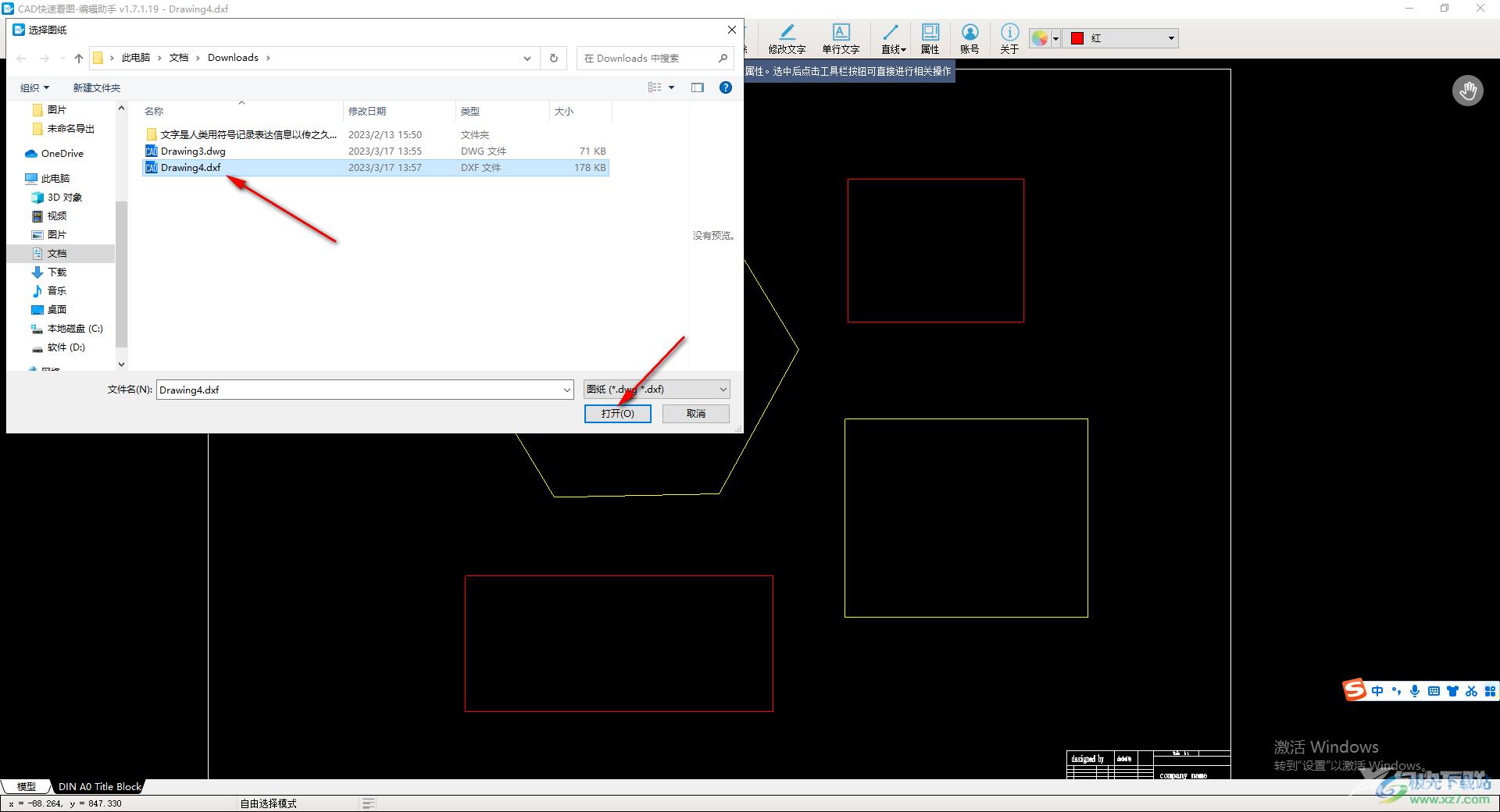Refresh the Downloads folder listing
This screenshot has height=812, width=1500.
(x=554, y=58)
